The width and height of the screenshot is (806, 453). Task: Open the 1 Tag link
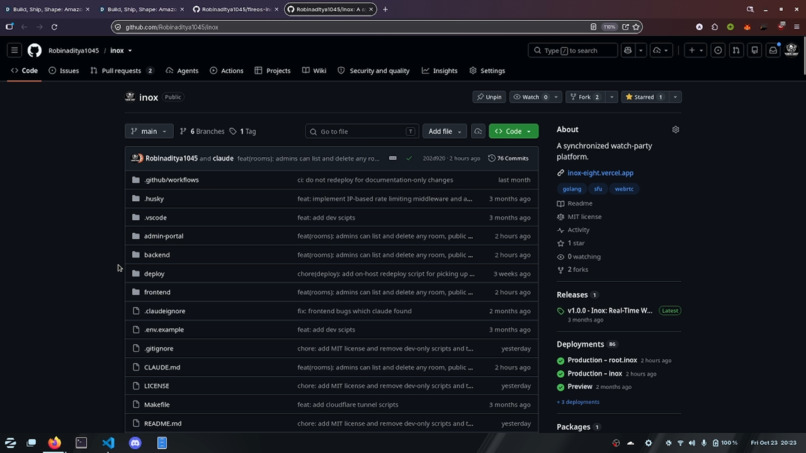coord(243,131)
